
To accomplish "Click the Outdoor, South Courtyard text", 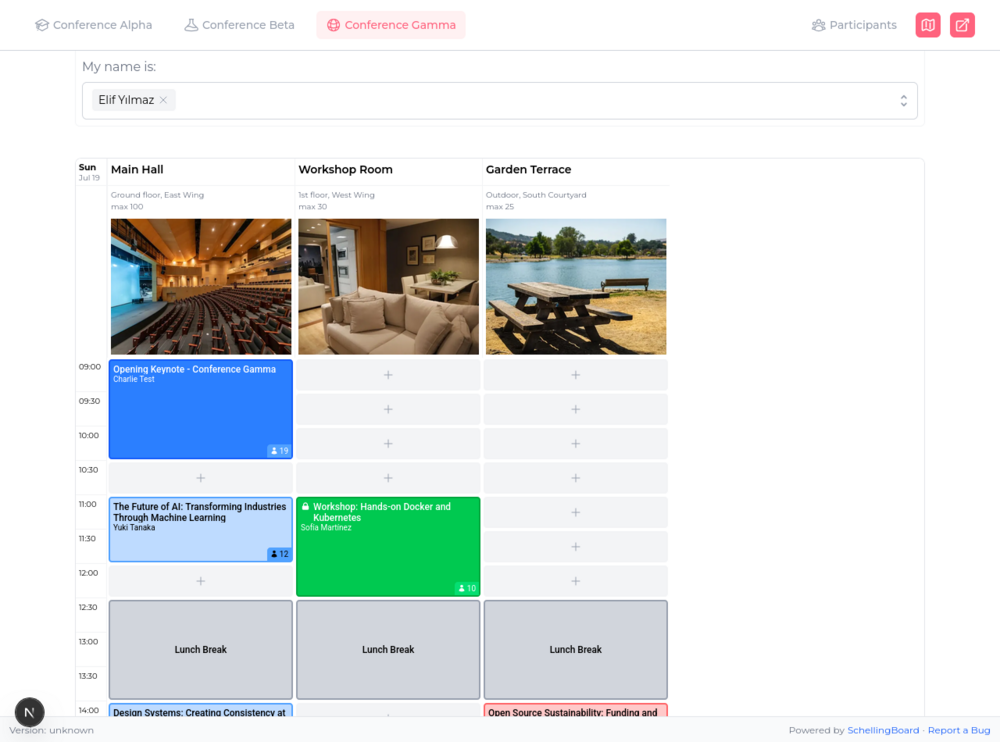I will 536,195.
